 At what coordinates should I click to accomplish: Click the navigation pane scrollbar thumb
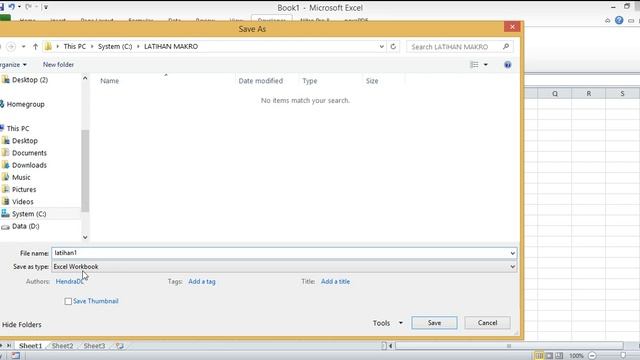point(85,171)
